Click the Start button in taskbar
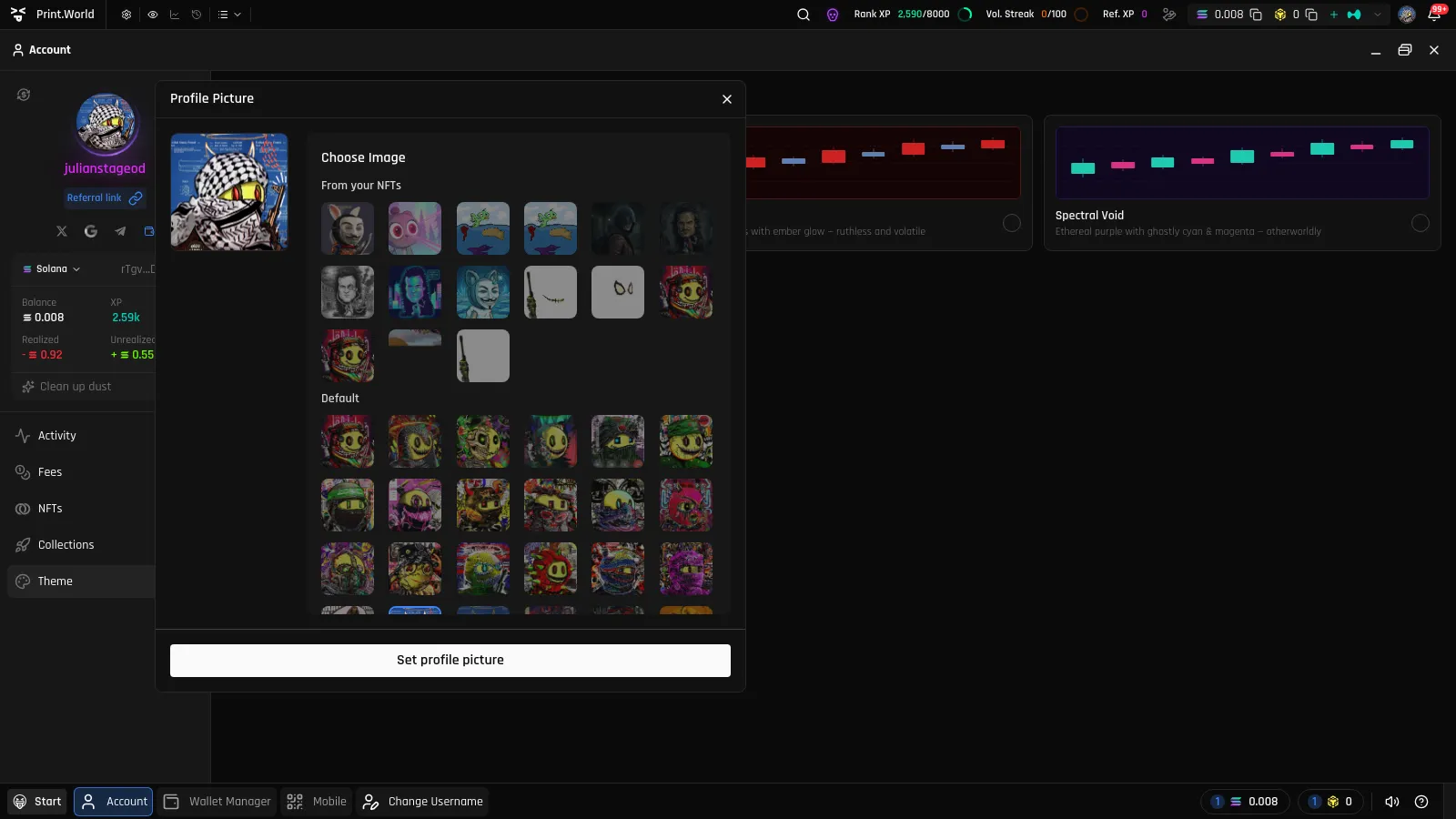 point(37,802)
